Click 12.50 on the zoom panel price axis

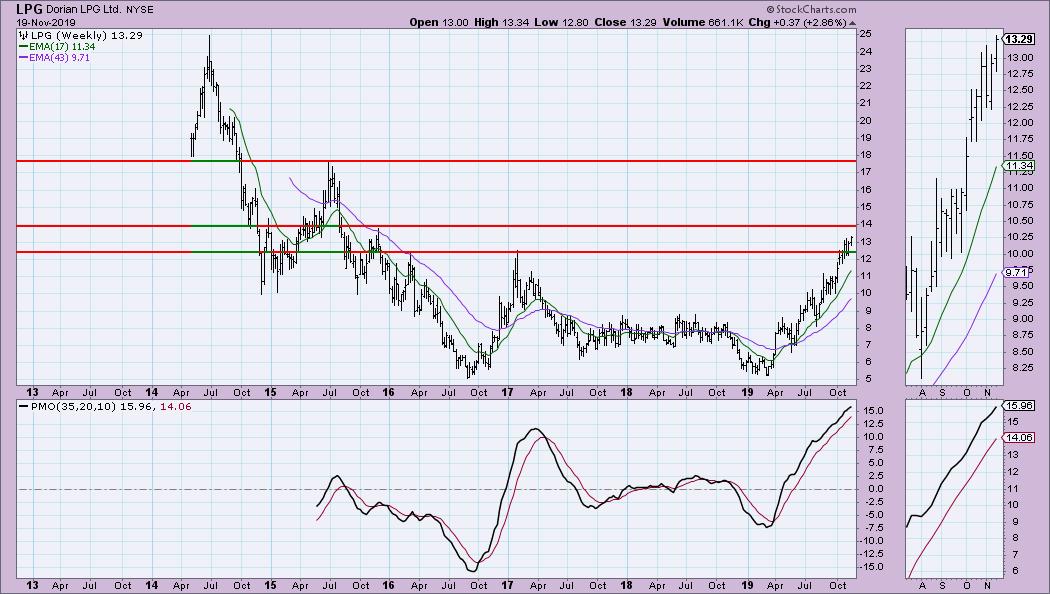tap(1021, 90)
